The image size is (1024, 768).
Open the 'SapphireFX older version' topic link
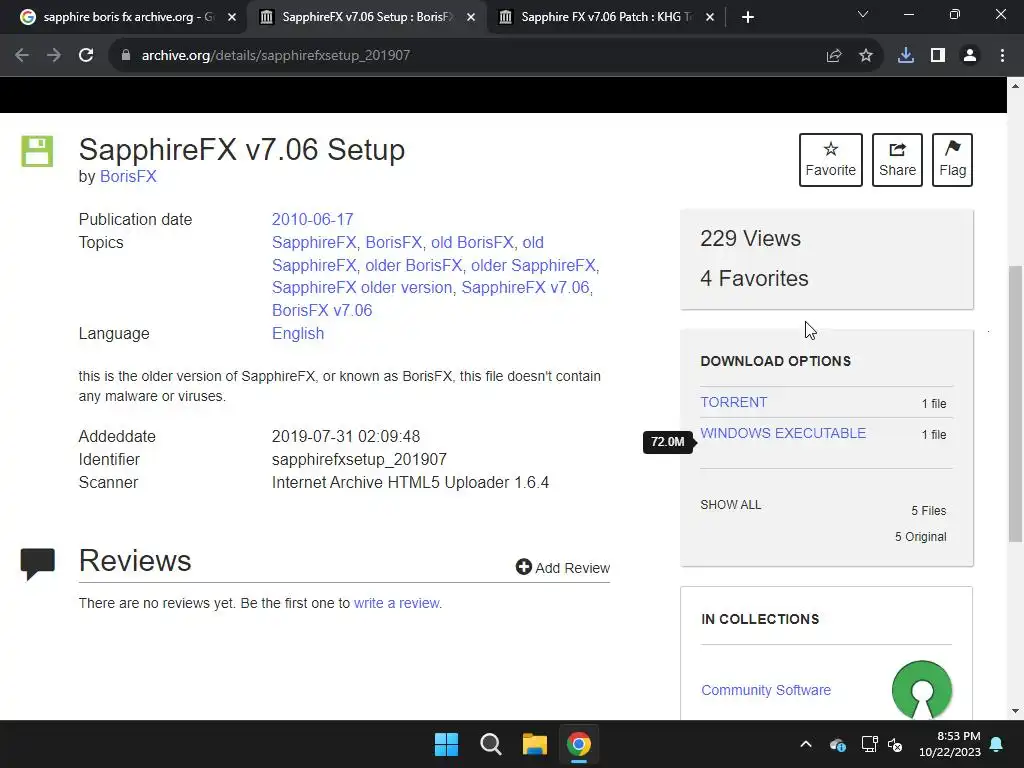362,287
